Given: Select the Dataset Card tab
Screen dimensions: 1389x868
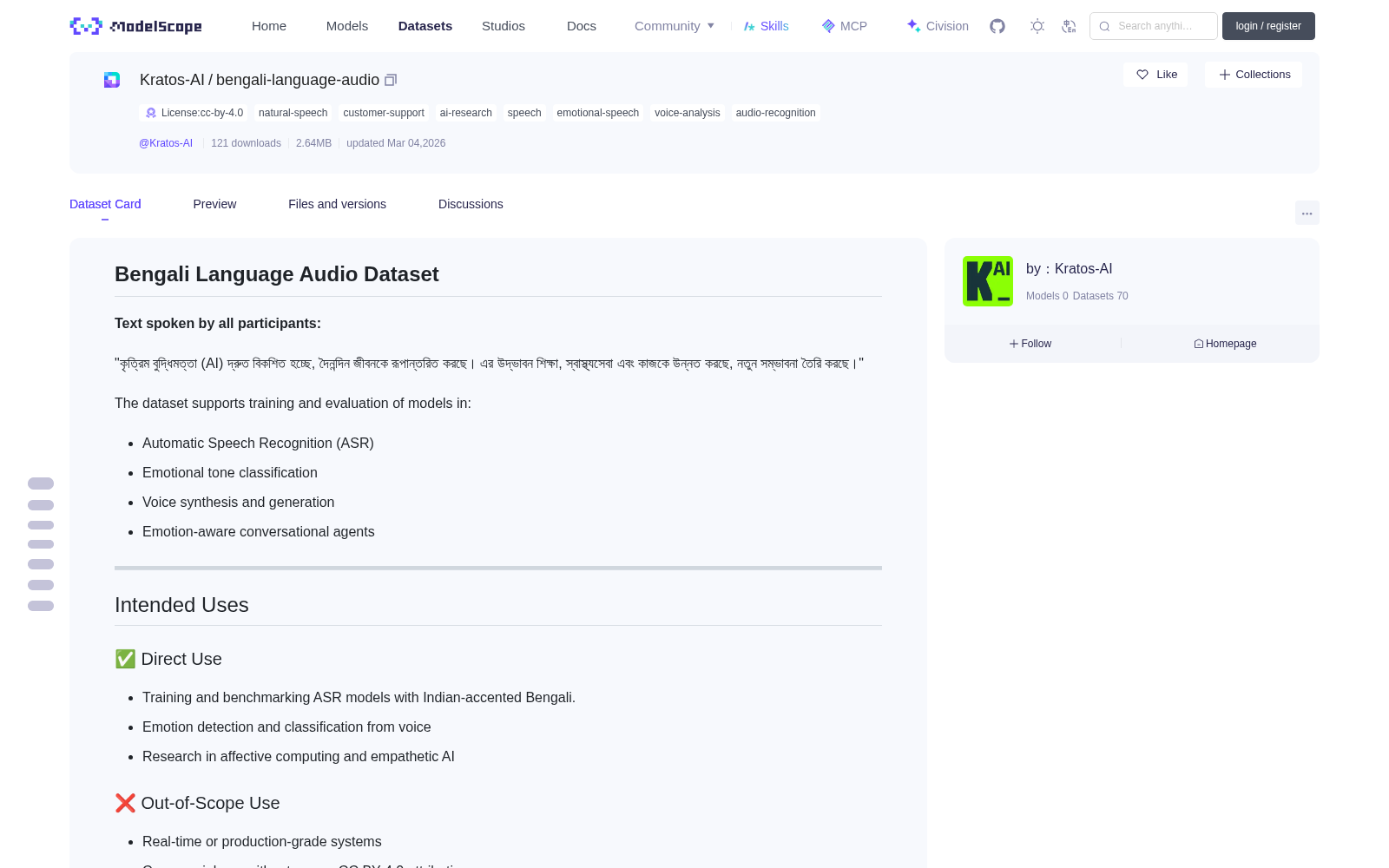Looking at the screenshot, I should 105,204.
